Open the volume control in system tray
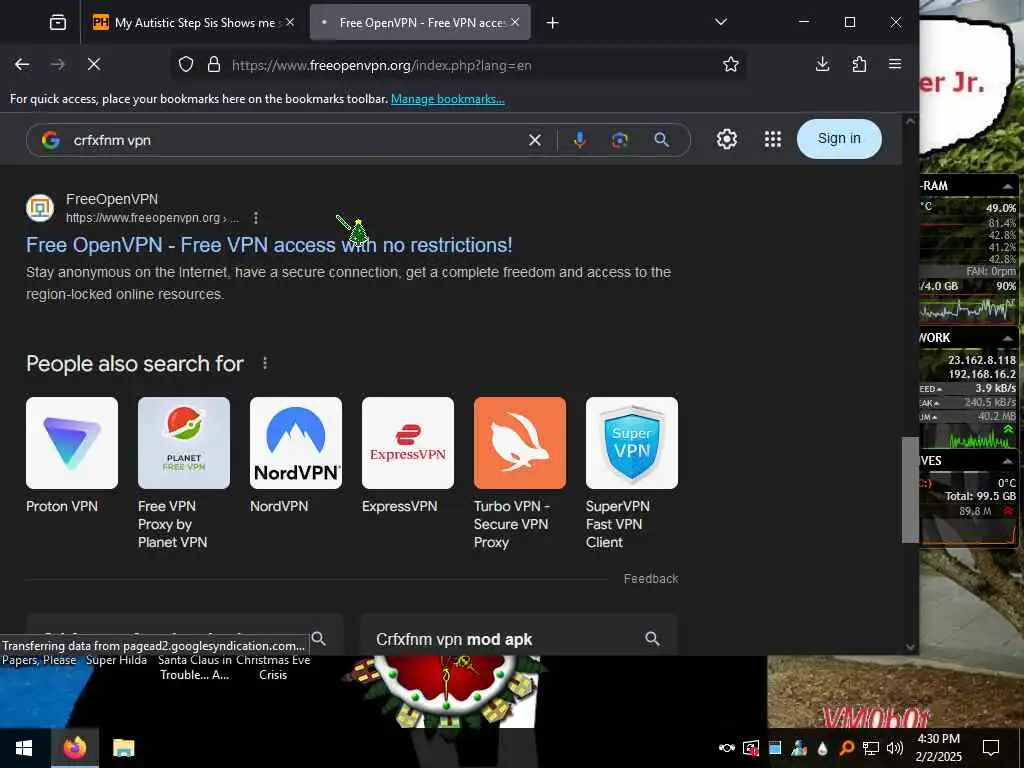This screenshot has height=768, width=1024. click(x=895, y=748)
